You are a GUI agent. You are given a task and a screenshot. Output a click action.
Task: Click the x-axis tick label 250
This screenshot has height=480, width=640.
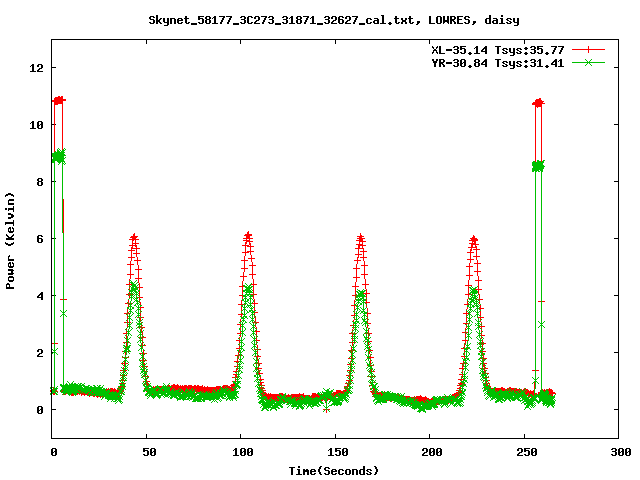(x=527, y=452)
